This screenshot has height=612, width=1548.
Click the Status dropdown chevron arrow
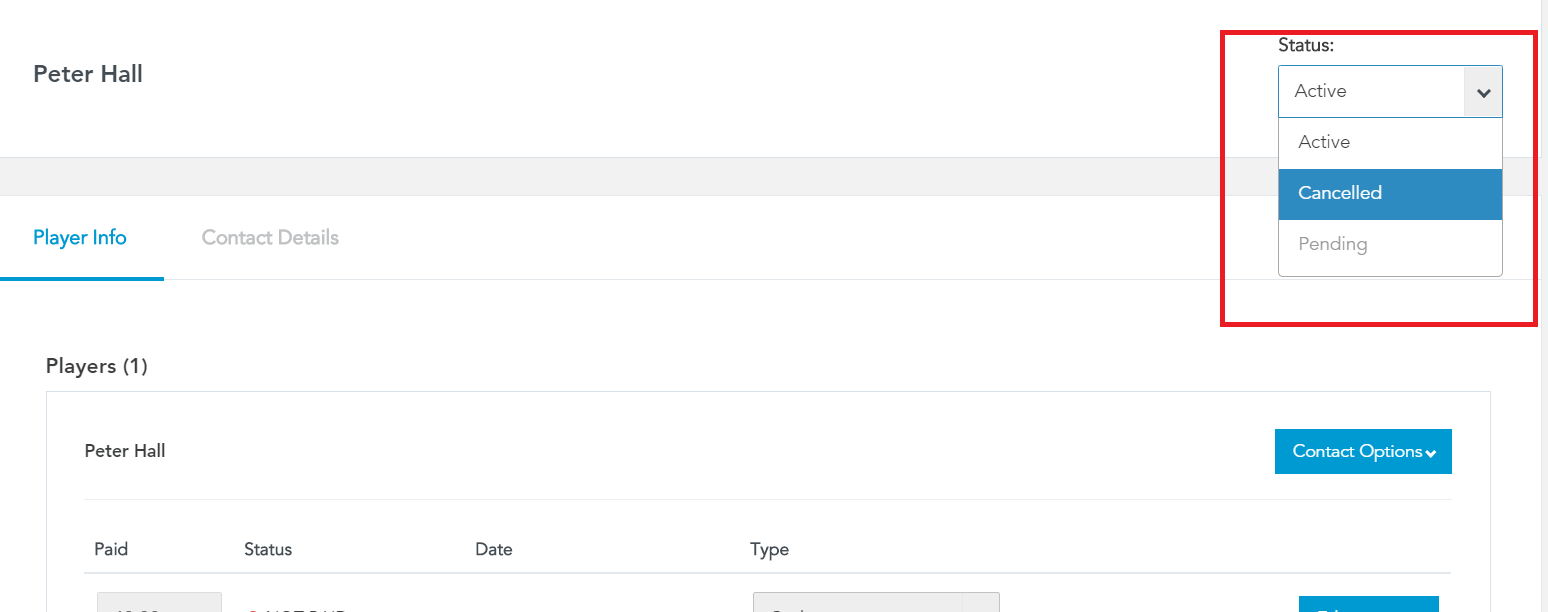pyautogui.click(x=1483, y=92)
